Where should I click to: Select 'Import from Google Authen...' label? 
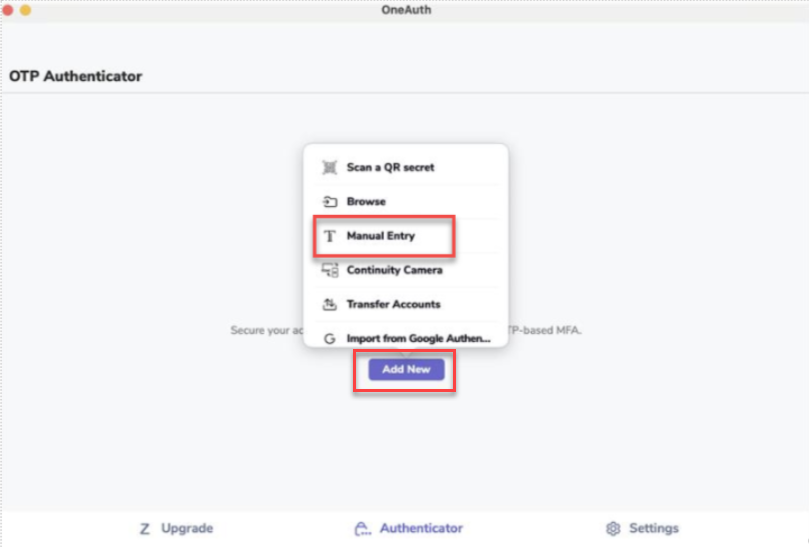tap(418, 339)
